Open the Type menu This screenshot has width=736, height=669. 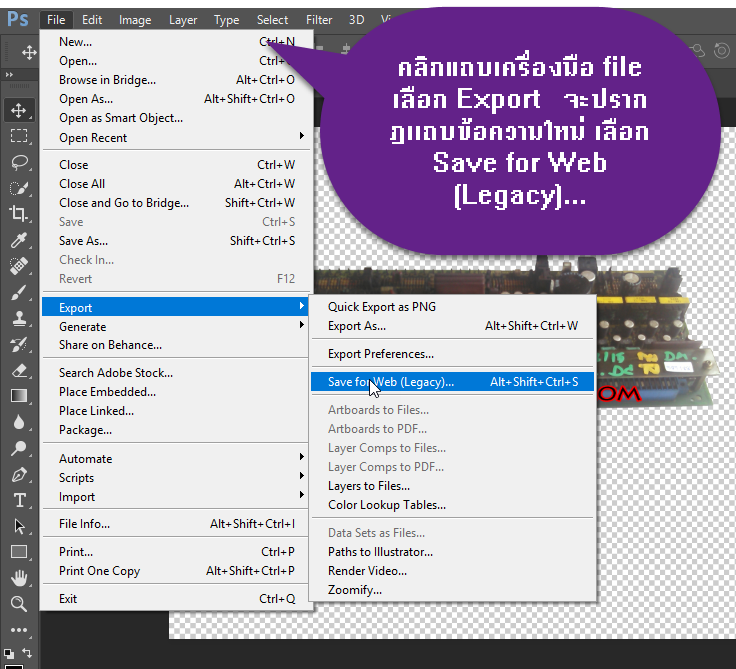pos(226,20)
